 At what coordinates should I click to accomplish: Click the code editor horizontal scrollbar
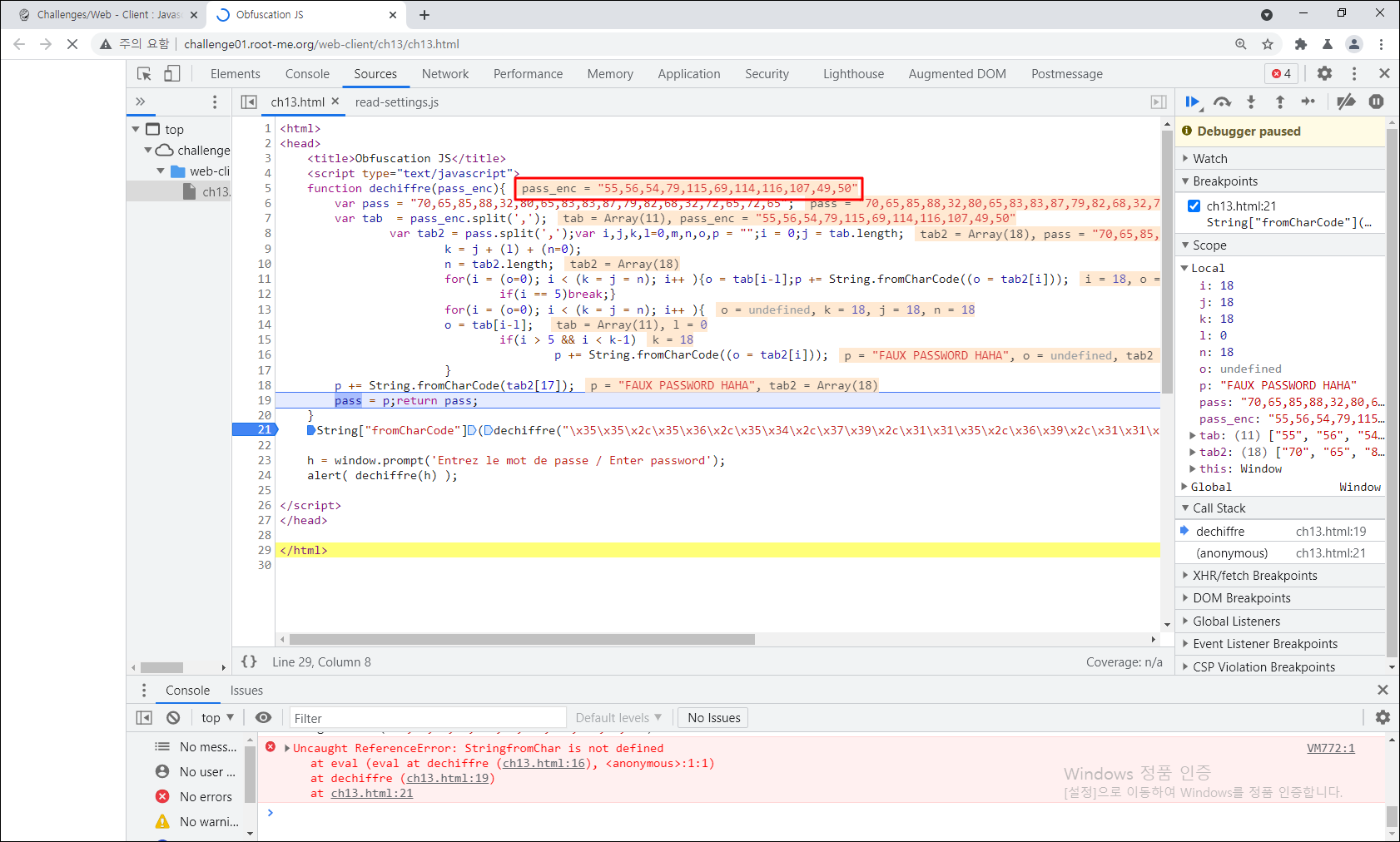click(521, 639)
